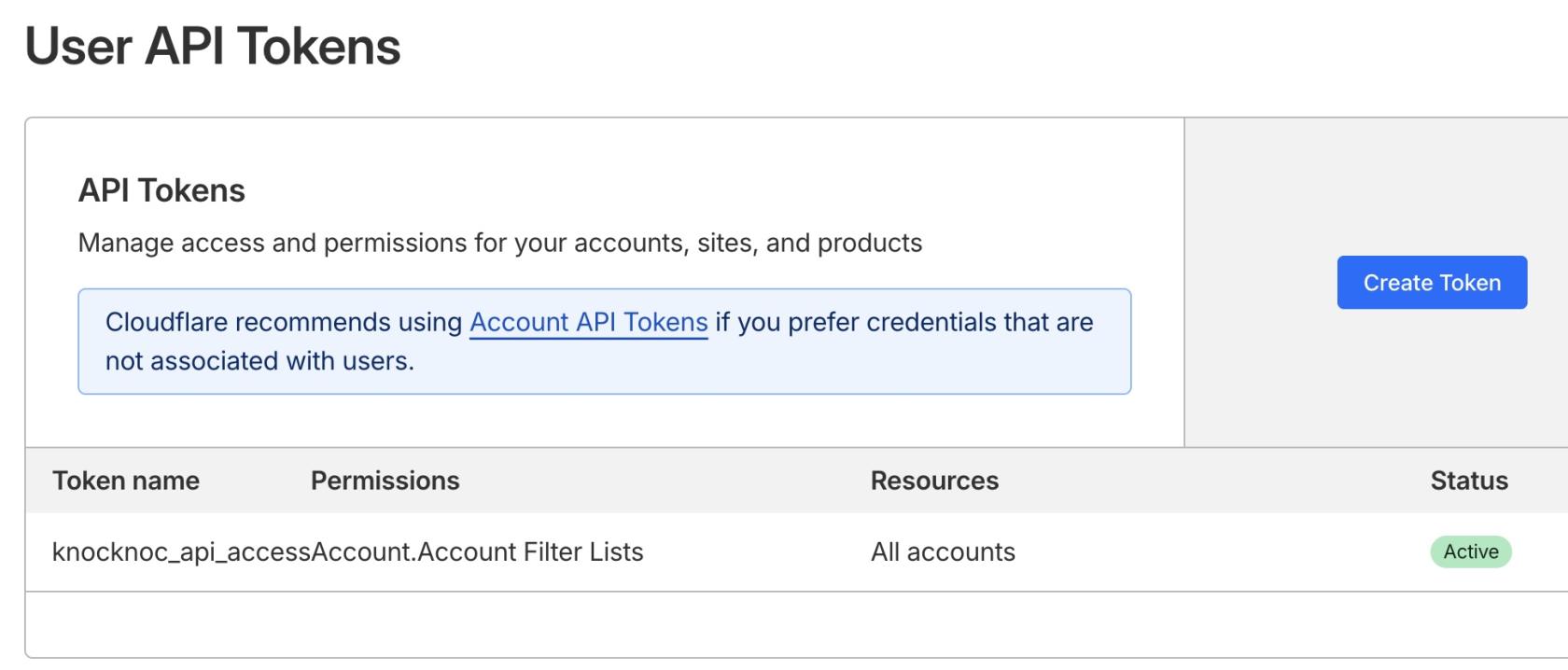Click 'not associated with users.' banner text
This screenshot has width=1568, height=670.
259,361
